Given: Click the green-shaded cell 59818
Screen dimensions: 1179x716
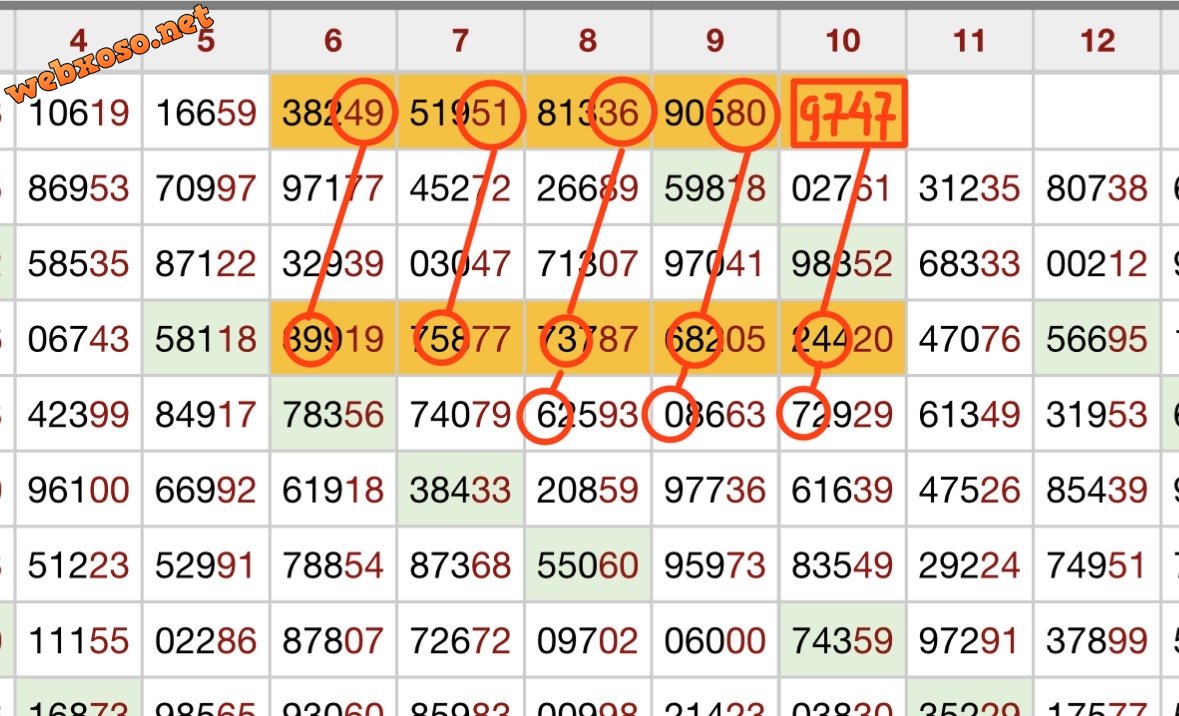Looking at the screenshot, I should point(715,188).
